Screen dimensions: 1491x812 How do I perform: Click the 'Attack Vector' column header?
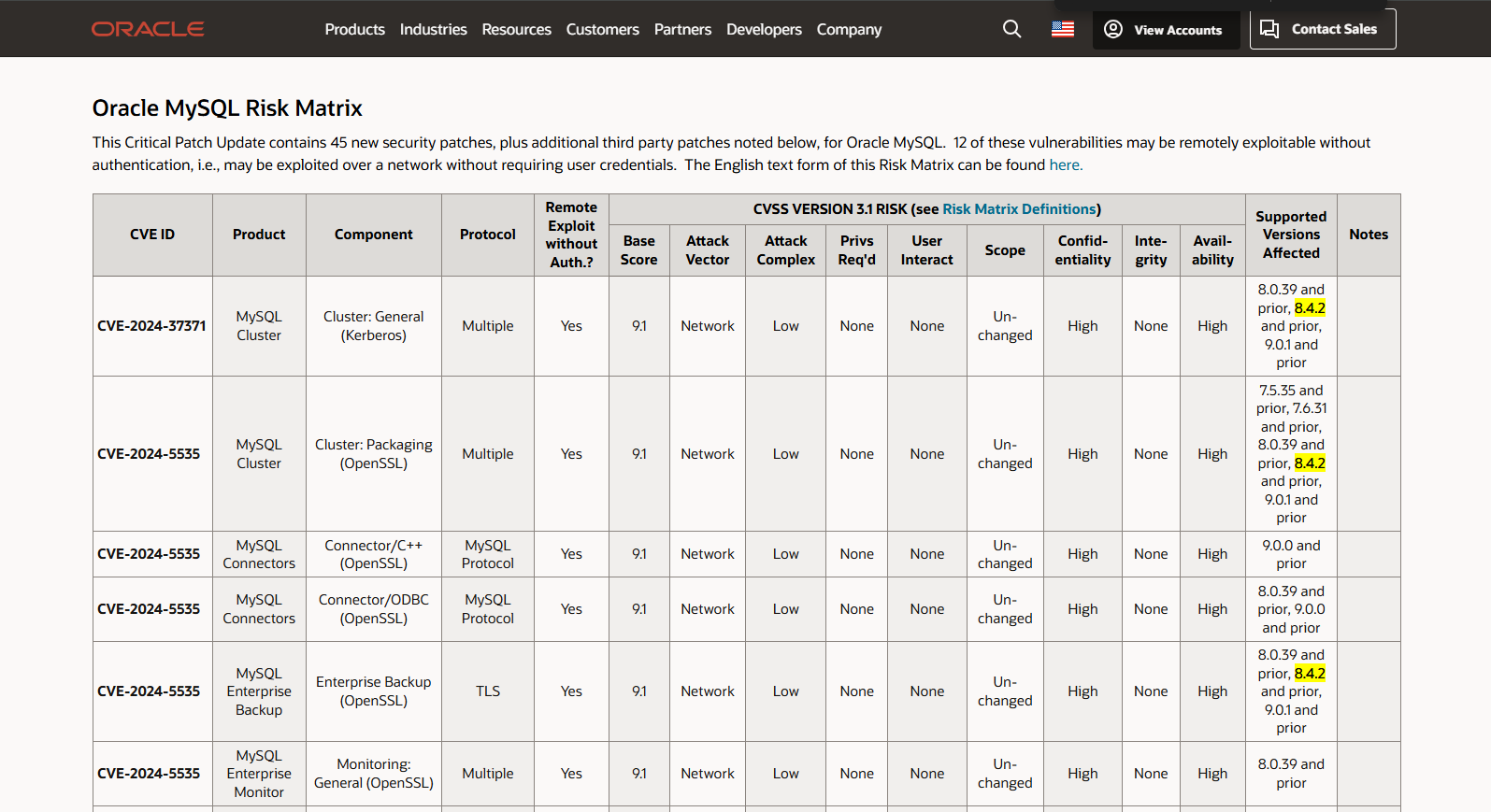[708, 250]
